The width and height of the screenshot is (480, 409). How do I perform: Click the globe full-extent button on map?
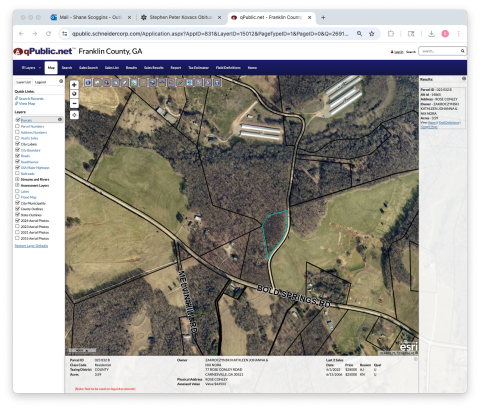(x=74, y=94)
